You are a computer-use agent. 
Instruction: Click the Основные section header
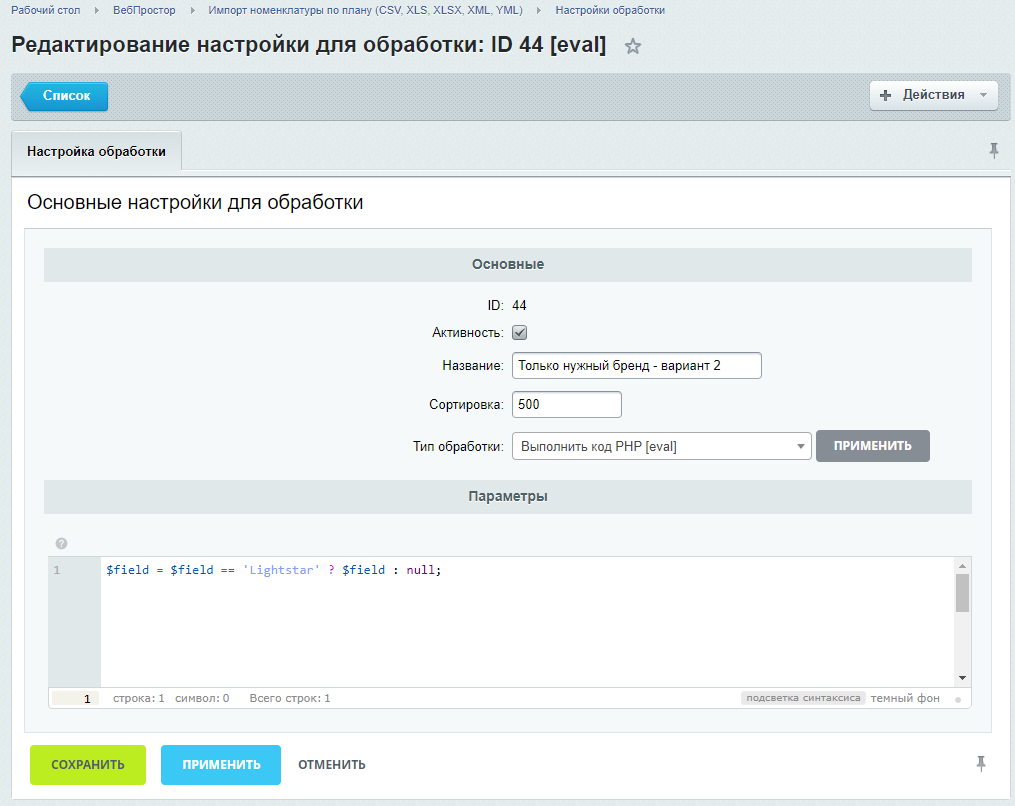[508, 264]
